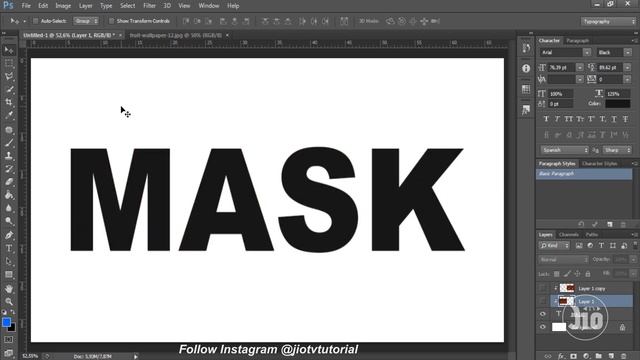Open the font size dropdown arrow
The image size is (640, 360).
pyautogui.click(x=580, y=67)
